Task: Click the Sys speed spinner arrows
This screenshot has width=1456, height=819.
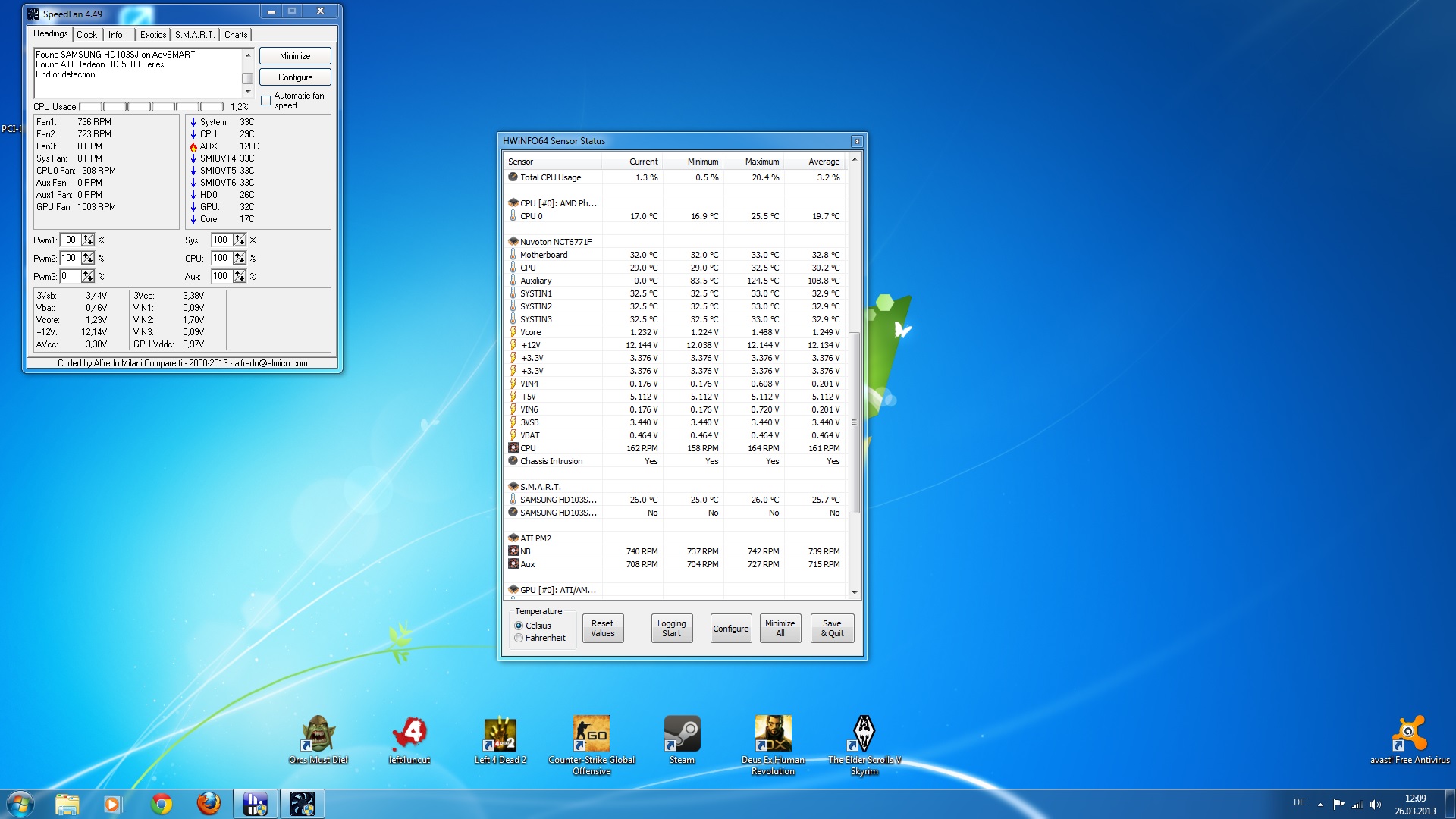Action: [x=240, y=240]
